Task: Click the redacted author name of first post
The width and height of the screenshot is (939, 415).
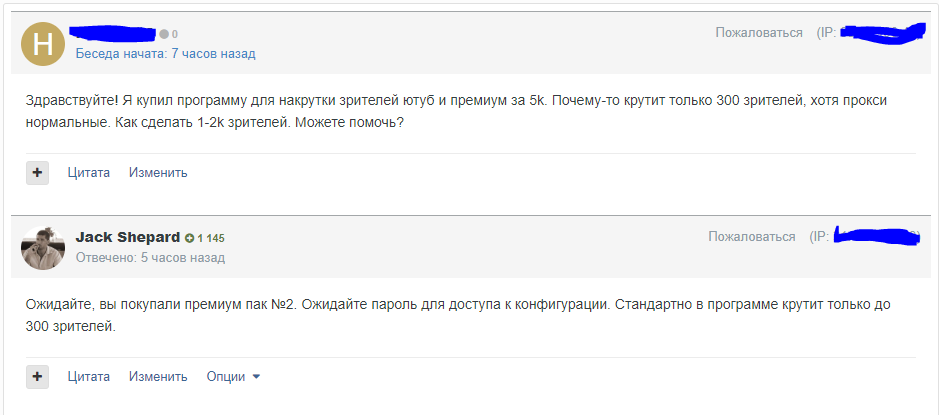Action: pyautogui.click(x=115, y=34)
